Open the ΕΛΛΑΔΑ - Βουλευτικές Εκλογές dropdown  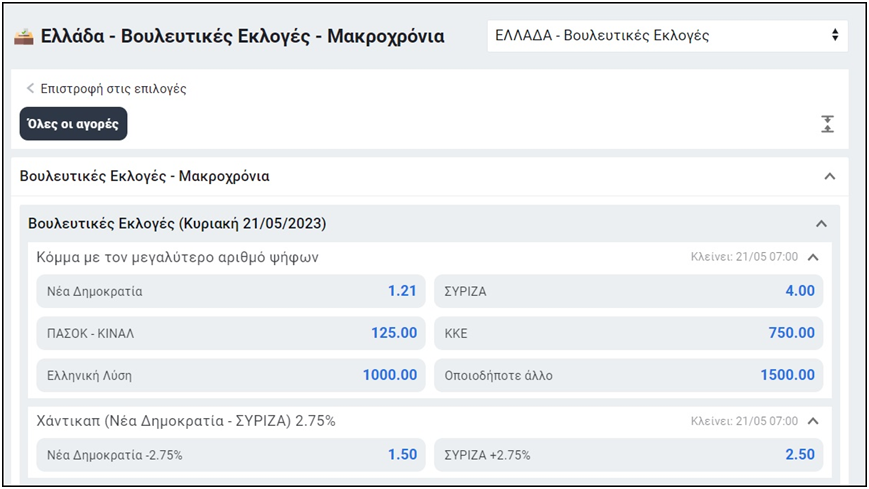tap(667, 35)
